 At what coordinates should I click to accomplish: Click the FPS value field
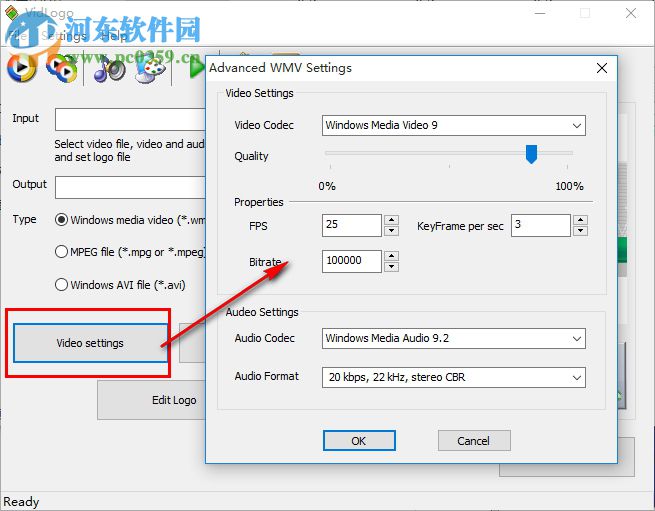click(x=352, y=225)
